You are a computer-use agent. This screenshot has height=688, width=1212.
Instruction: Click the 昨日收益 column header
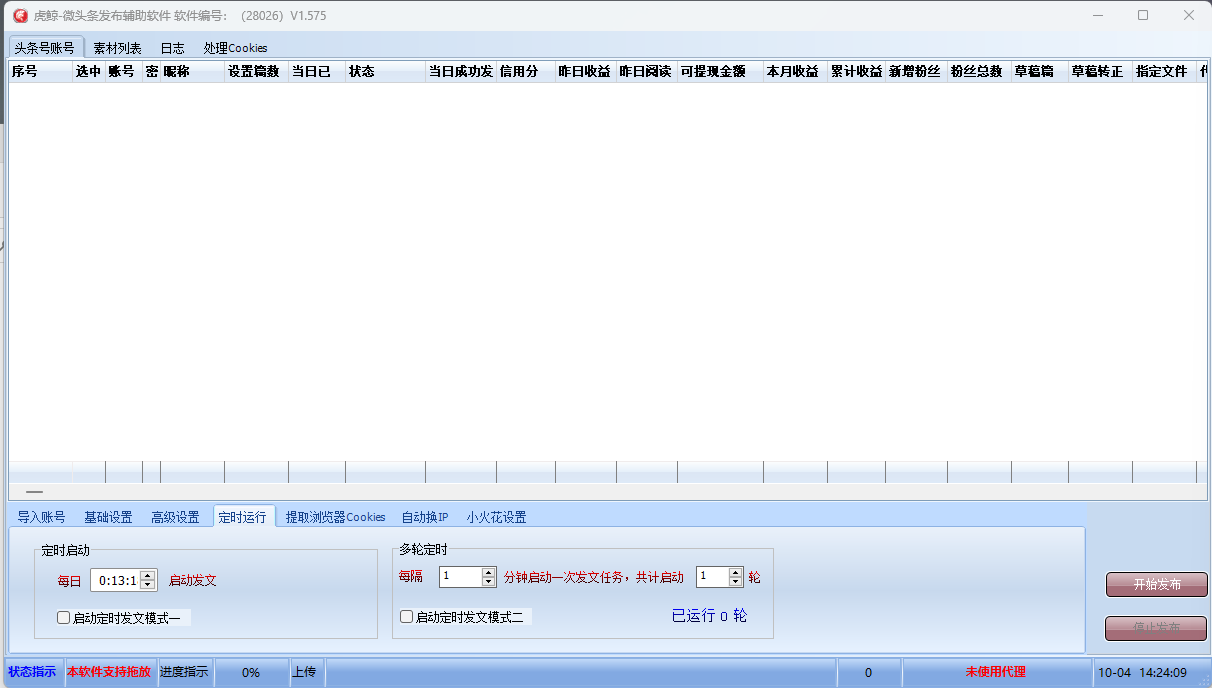coord(584,72)
